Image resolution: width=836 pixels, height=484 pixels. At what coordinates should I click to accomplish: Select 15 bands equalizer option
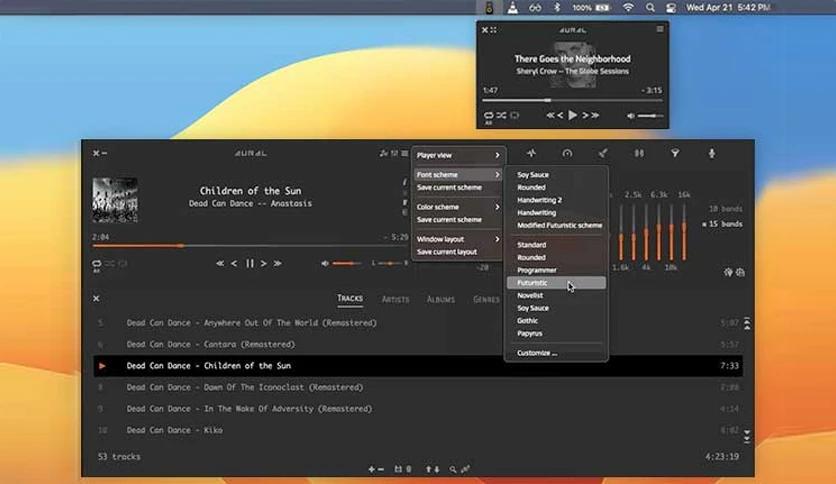pyautogui.click(x=722, y=224)
